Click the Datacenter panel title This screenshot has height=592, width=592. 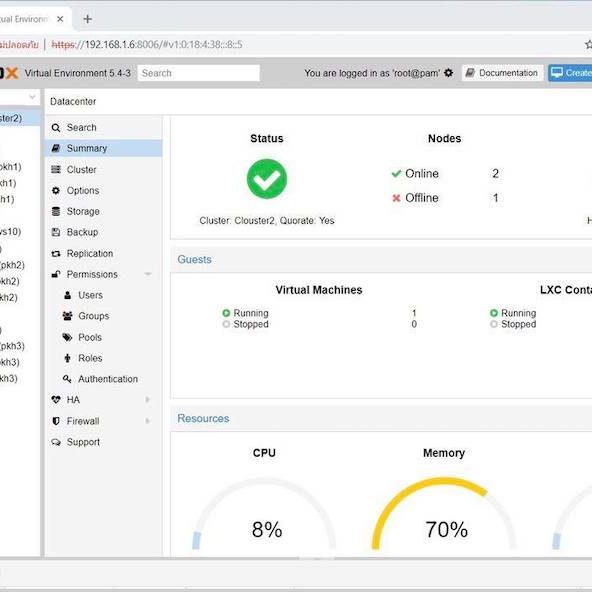point(73,102)
